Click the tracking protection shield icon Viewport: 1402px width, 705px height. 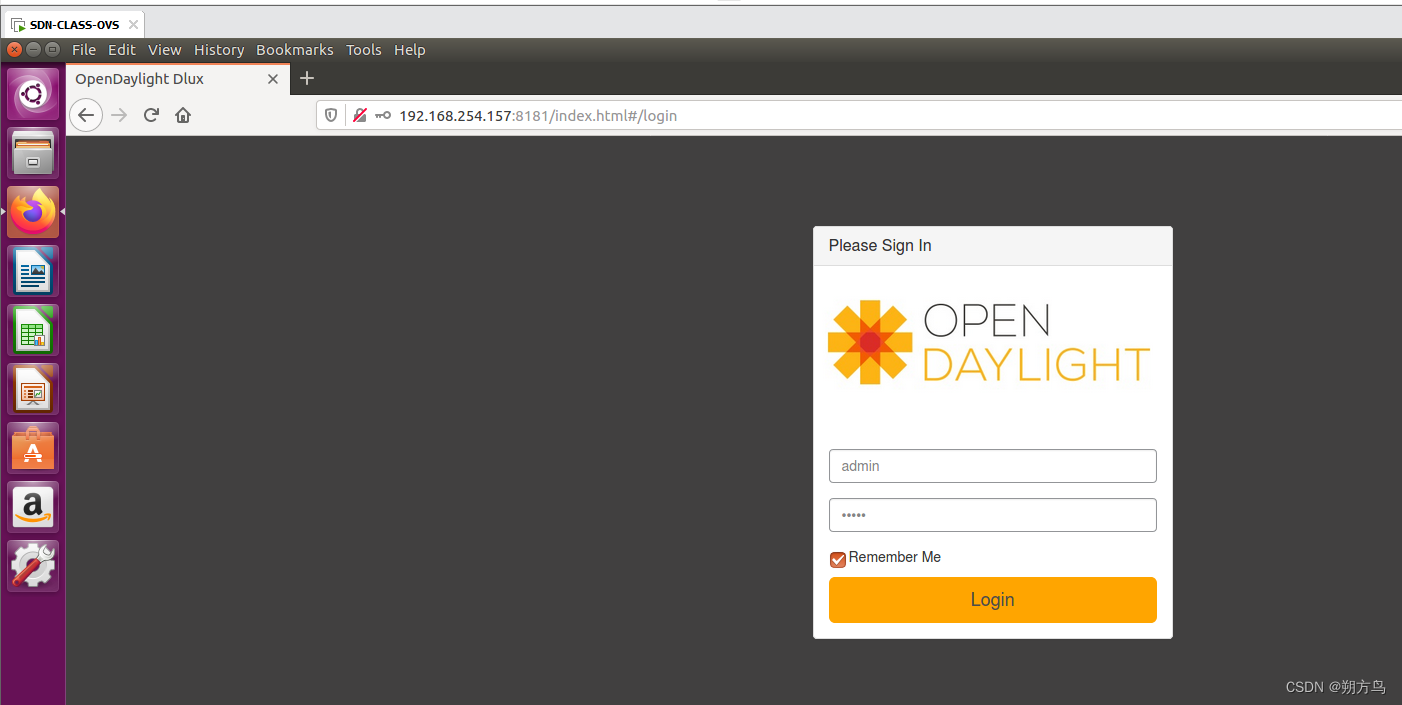(332, 116)
